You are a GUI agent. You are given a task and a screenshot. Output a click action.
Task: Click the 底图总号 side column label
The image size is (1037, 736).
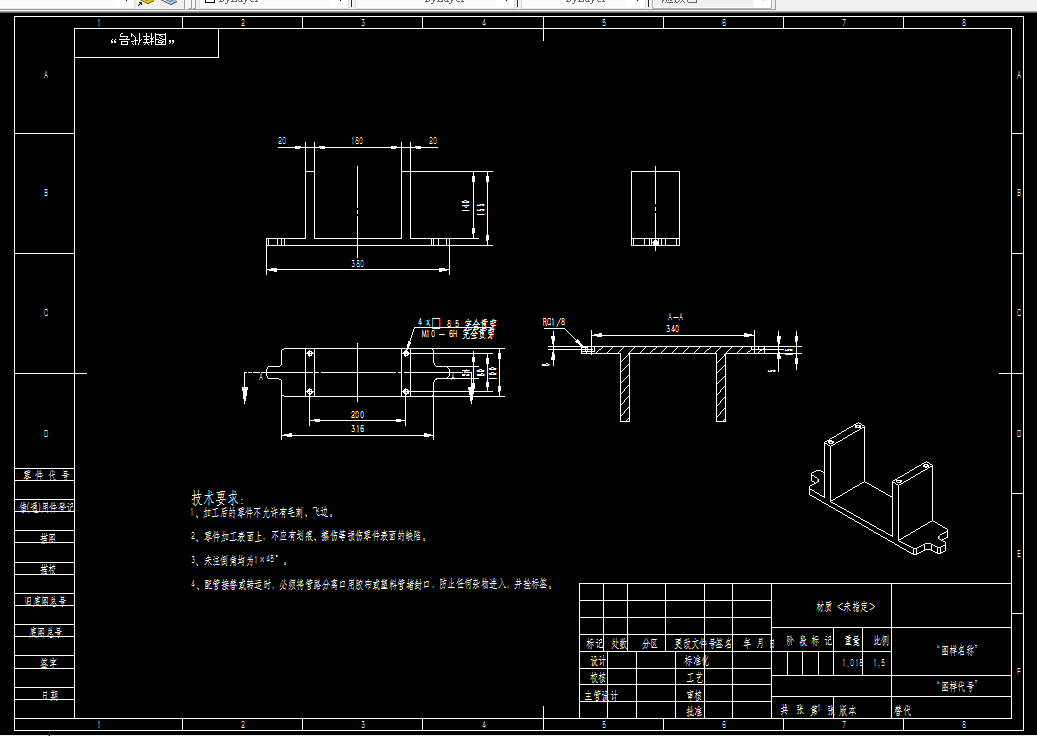(x=46, y=632)
